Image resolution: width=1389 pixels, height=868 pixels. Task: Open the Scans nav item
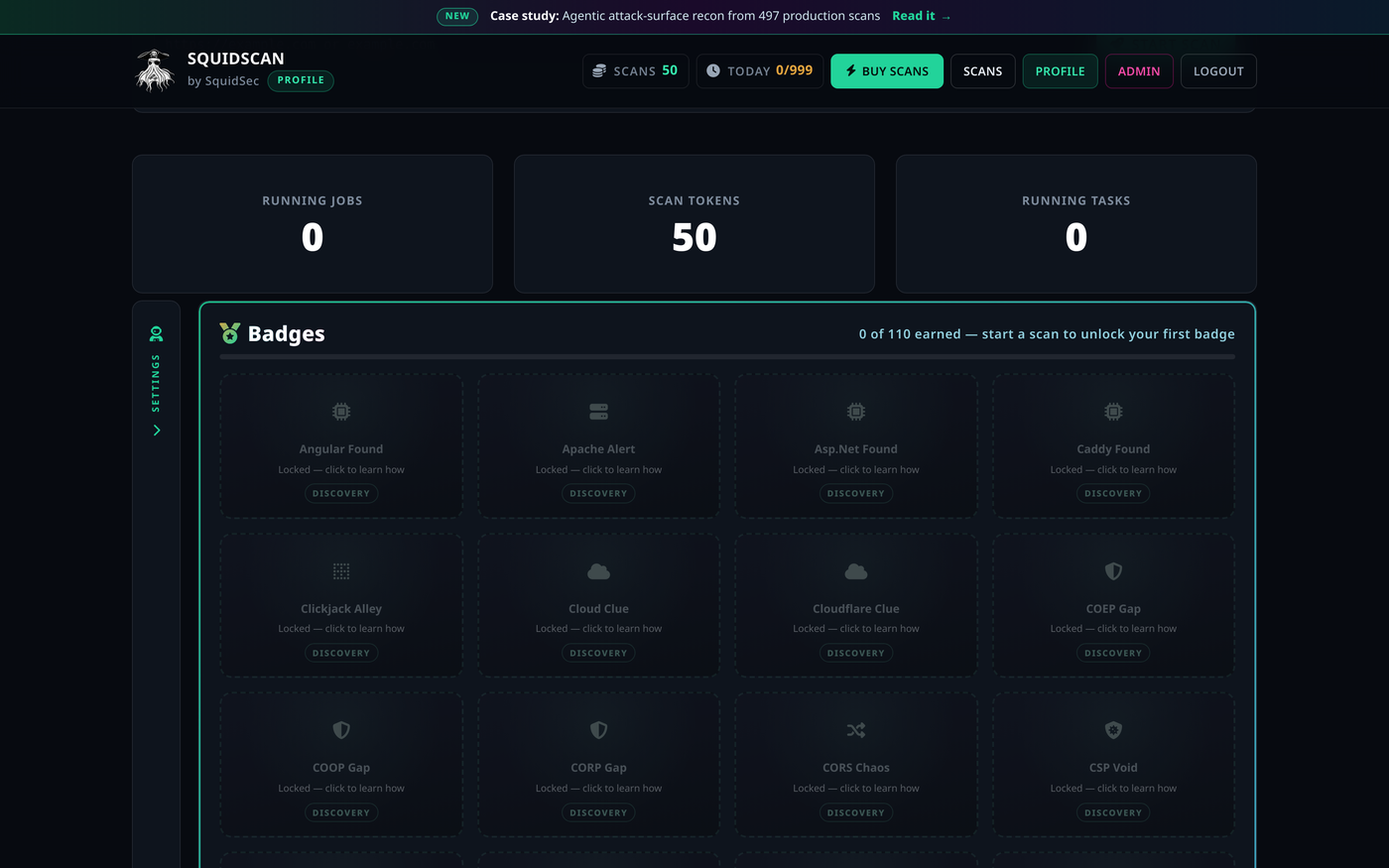tap(982, 71)
